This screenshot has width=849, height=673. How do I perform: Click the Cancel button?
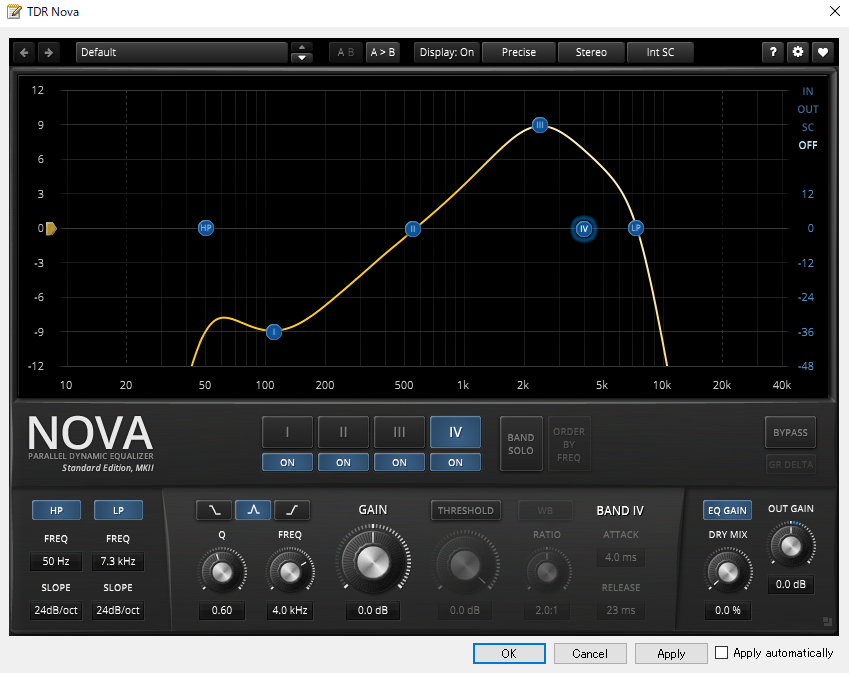click(x=590, y=653)
